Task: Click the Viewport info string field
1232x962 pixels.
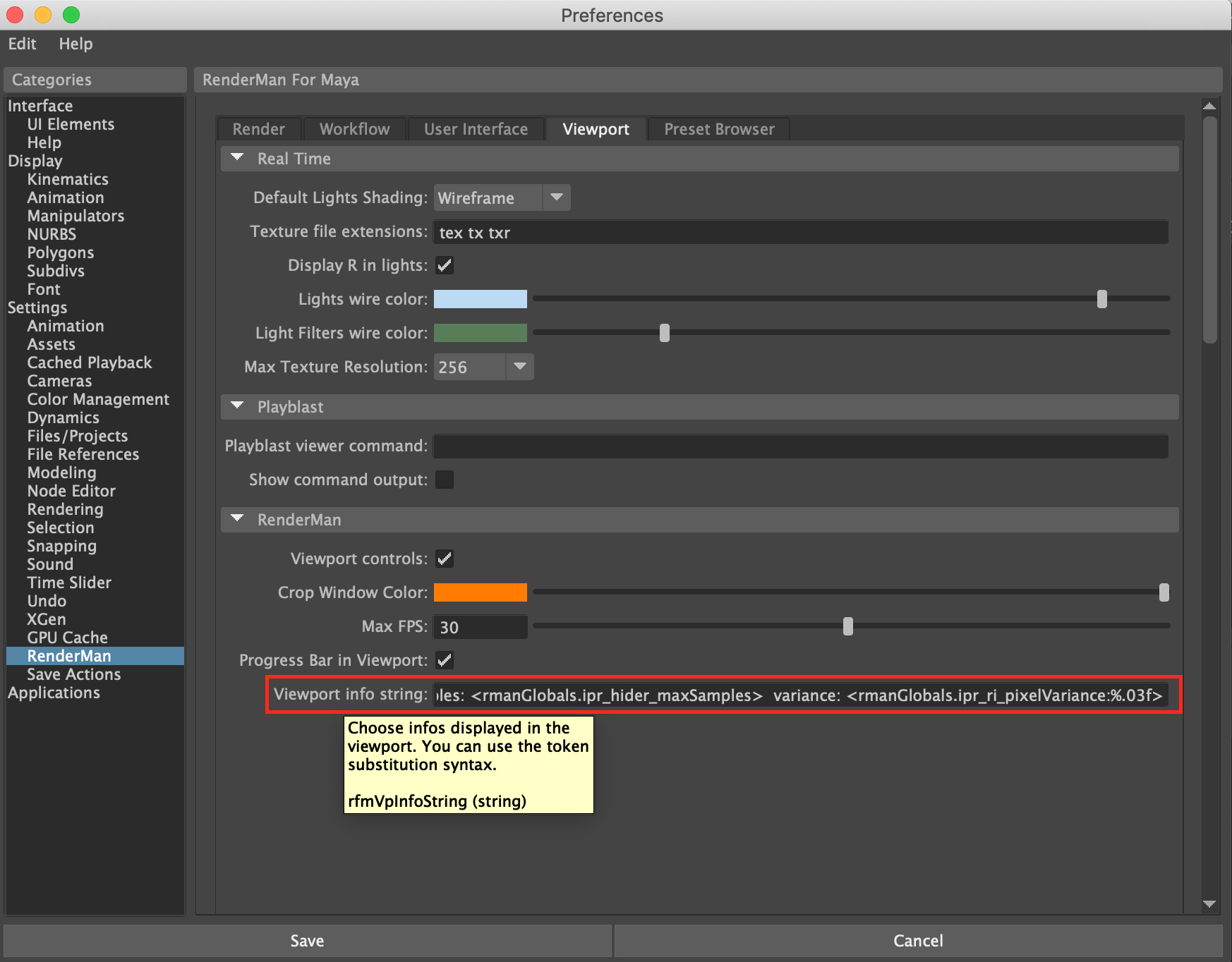Action: [801, 695]
